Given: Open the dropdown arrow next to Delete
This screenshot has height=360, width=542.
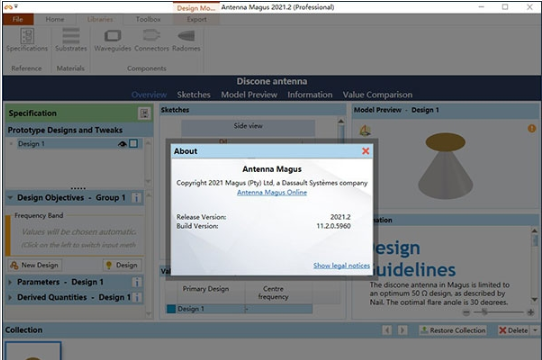Looking at the screenshot, I should point(535,330).
